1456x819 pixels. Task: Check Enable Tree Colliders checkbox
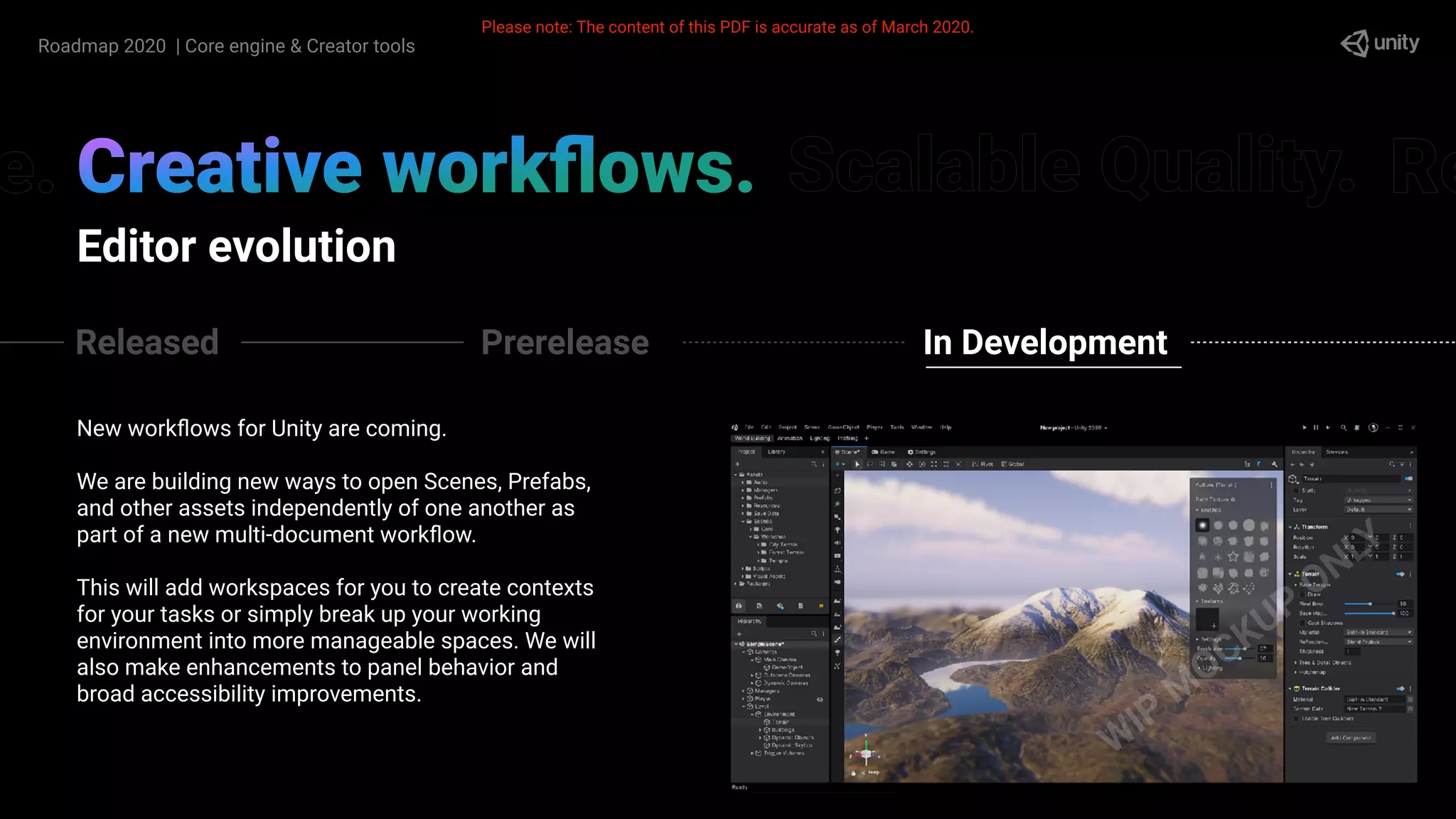click(x=1296, y=718)
